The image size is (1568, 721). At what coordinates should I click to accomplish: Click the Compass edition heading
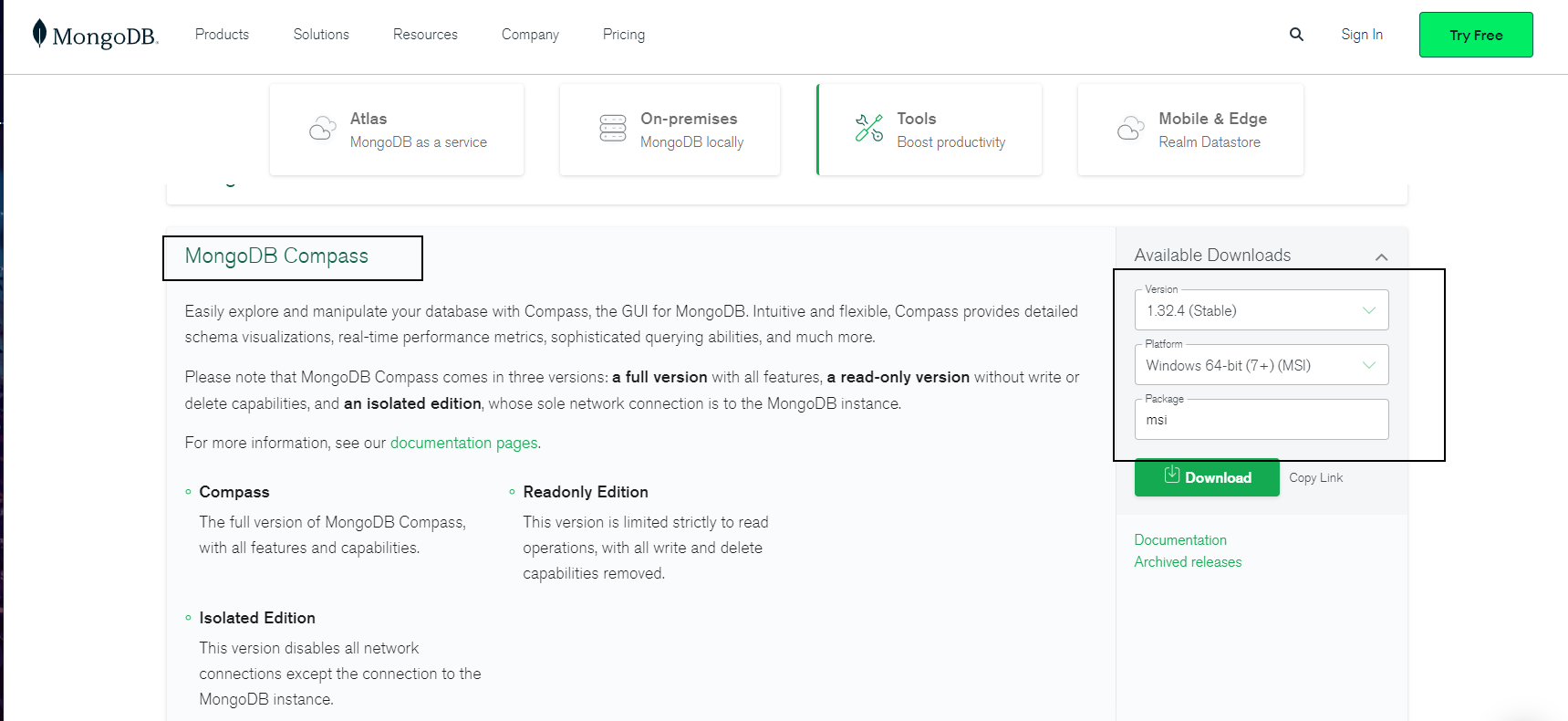click(234, 492)
